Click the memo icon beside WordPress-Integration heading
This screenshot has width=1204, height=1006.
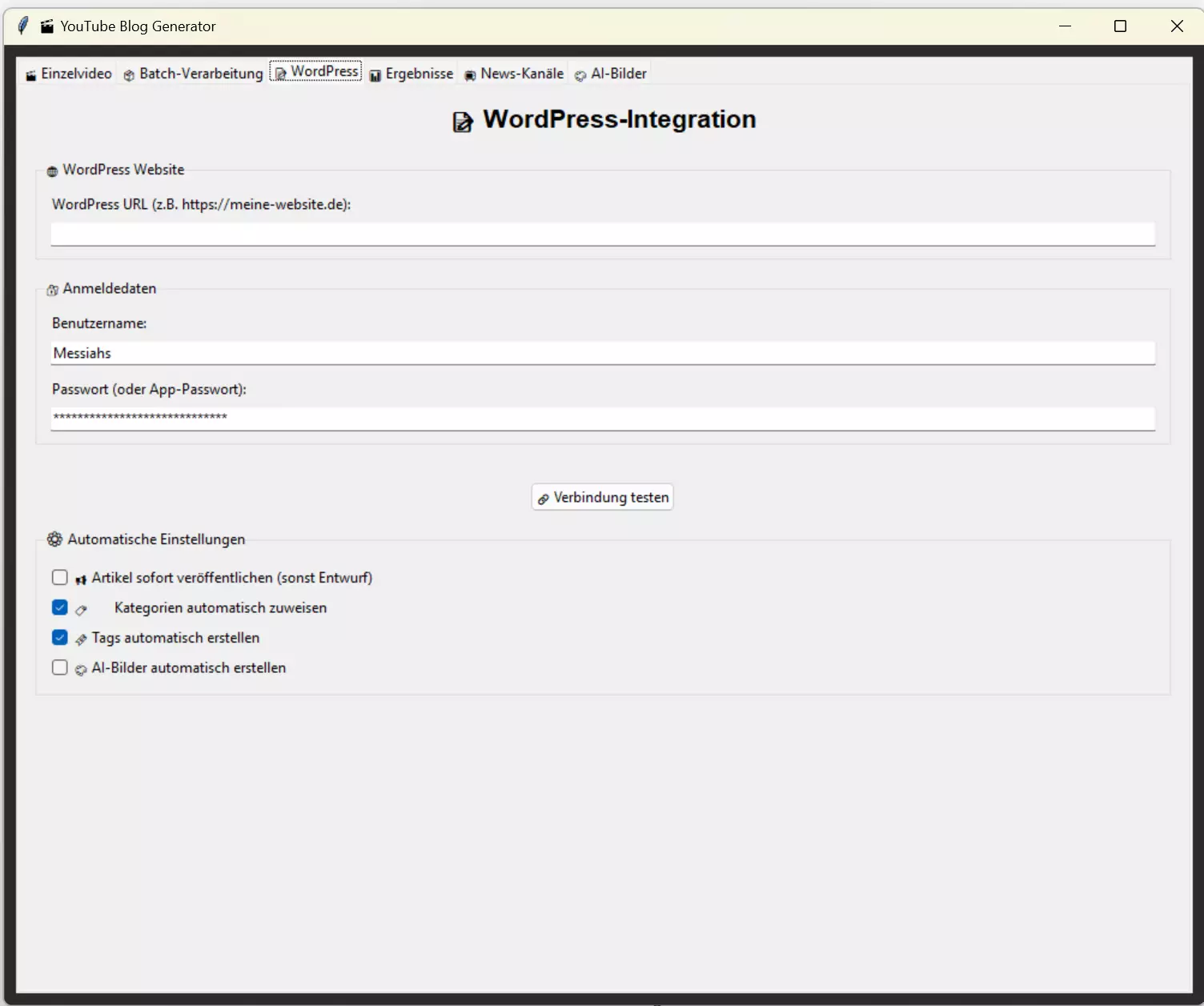click(463, 122)
